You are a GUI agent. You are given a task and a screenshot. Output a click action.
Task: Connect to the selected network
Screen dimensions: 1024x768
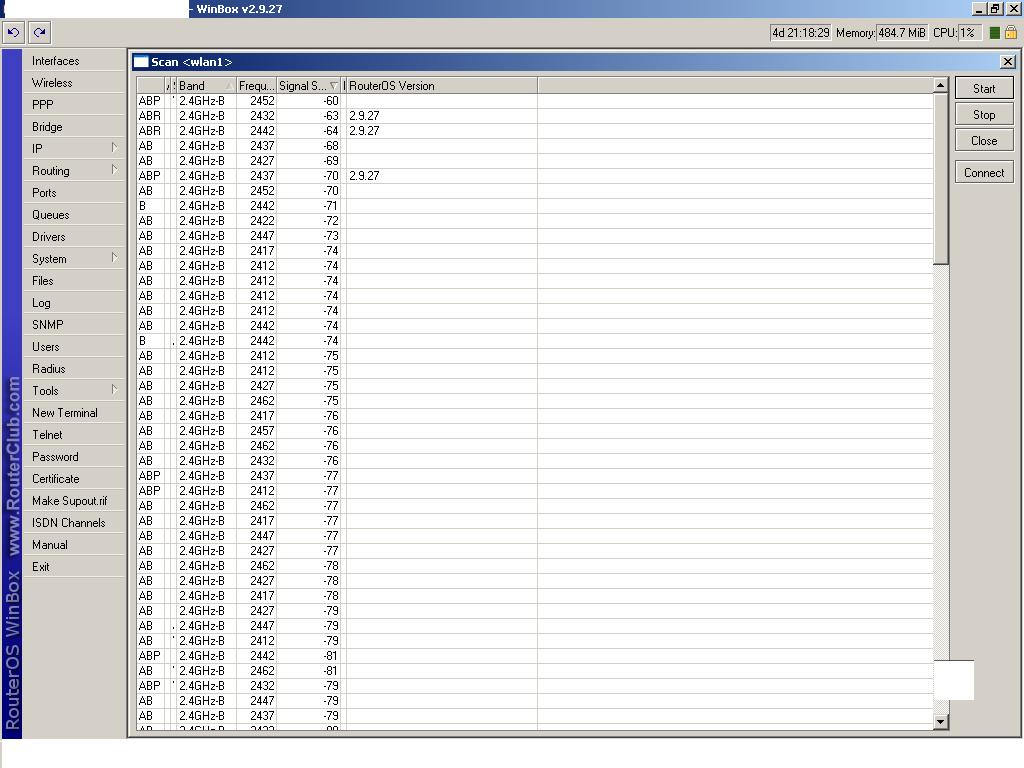pyautogui.click(x=984, y=172)
